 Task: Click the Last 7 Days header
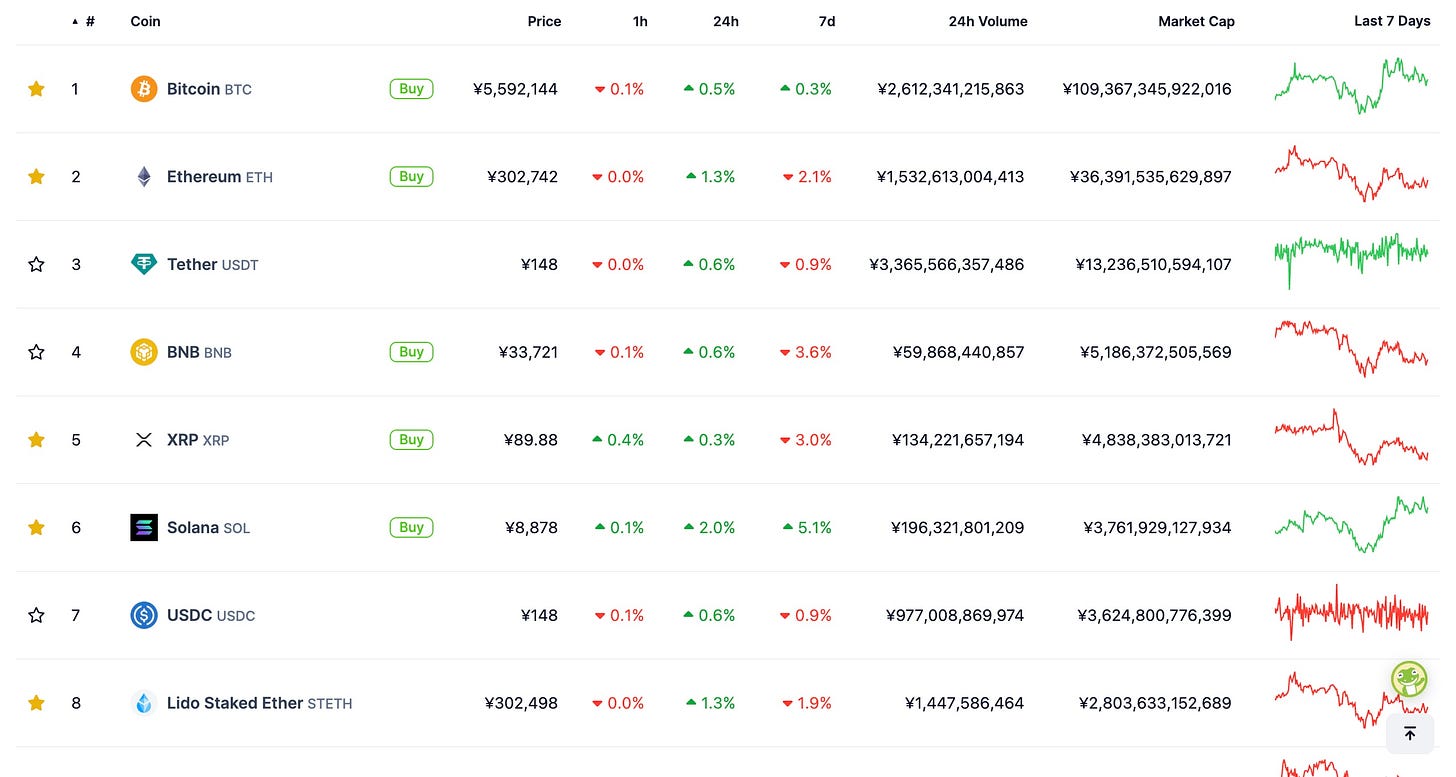pyautogui.click(x=1392, y=21)
